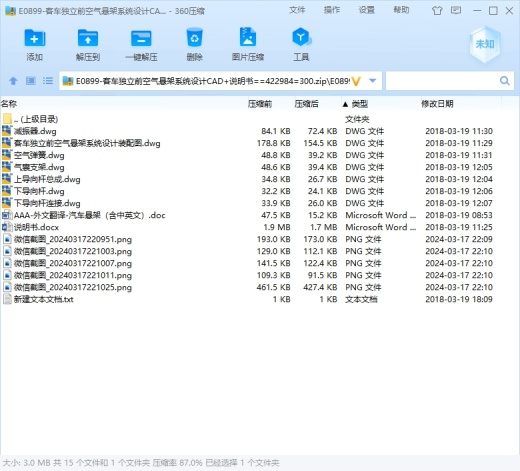
Task: Click the 说明书.docx Word file icon
Action: (7, 227)
